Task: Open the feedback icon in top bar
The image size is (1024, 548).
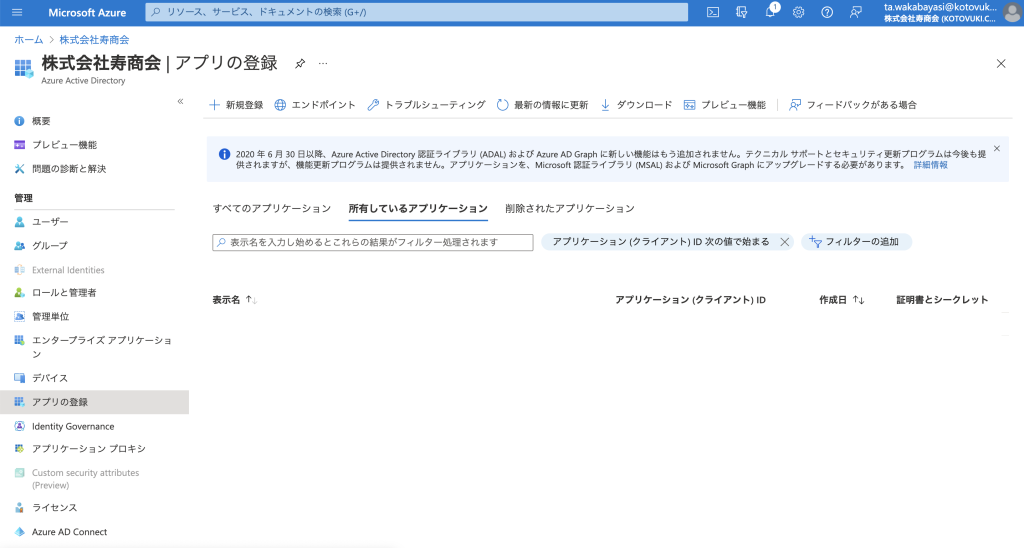Action: pos(856,12)
